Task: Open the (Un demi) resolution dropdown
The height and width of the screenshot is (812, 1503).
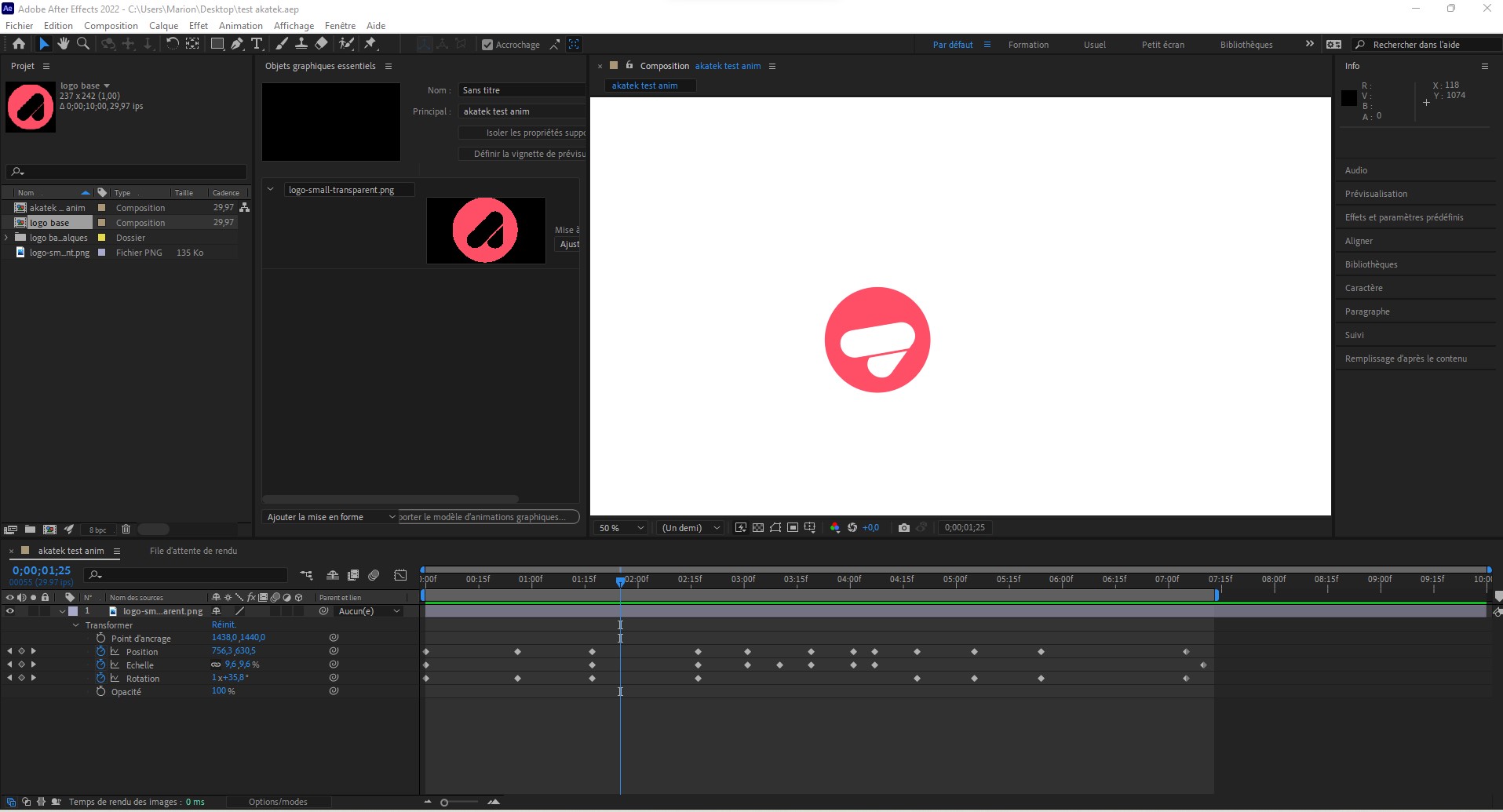Action: tap(689, 527)
